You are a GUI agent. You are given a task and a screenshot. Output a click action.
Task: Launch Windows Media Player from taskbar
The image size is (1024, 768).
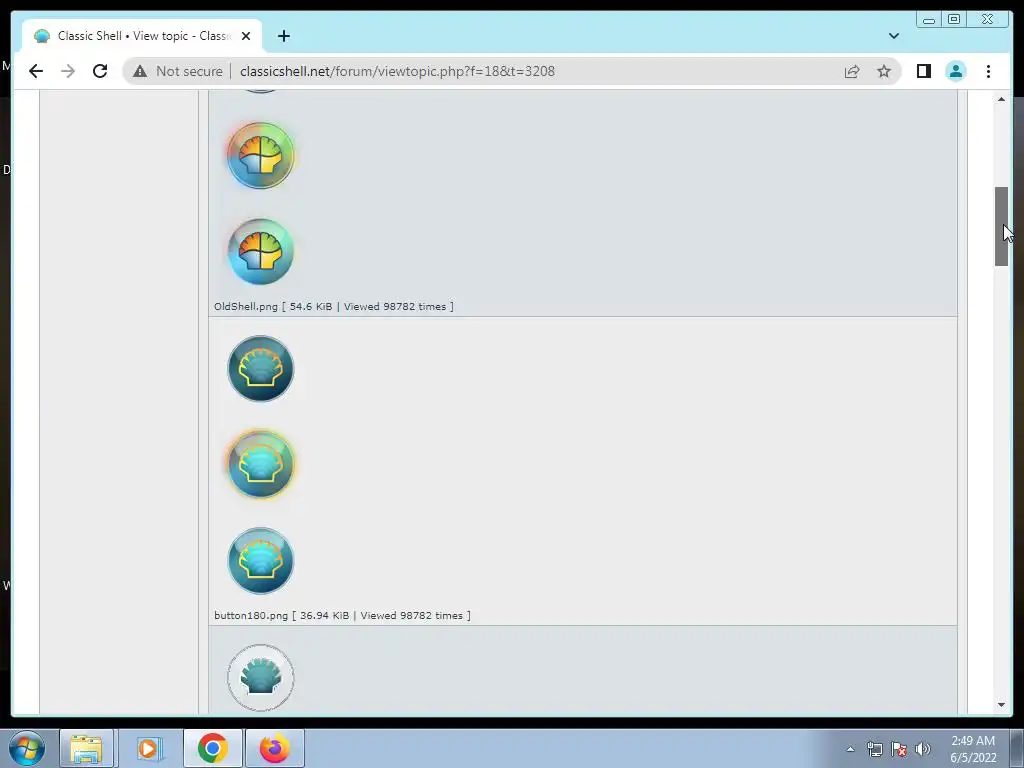pyautogui.click(x=149, y=748)
